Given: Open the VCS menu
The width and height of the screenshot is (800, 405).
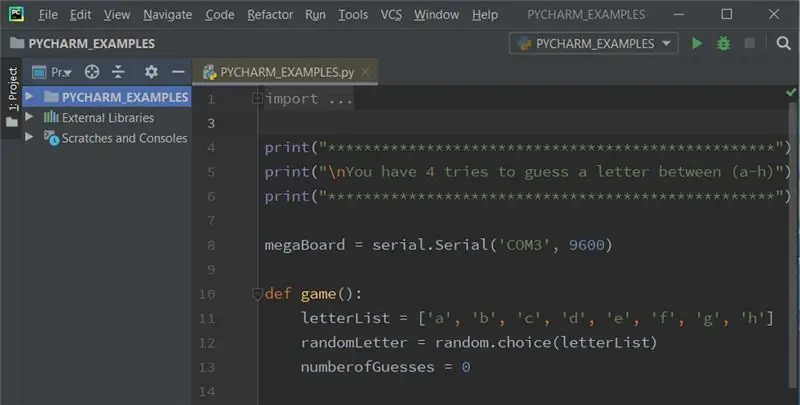Looking at the screenshot, I should point(391,15).
